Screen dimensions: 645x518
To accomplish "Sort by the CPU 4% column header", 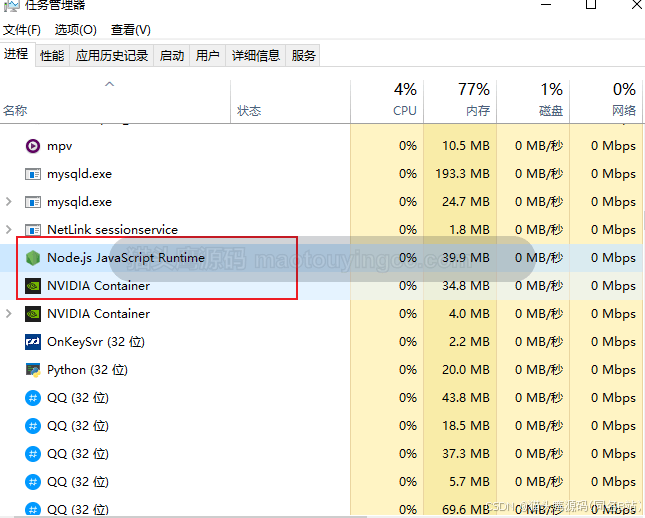I will [x=387, y=102].
